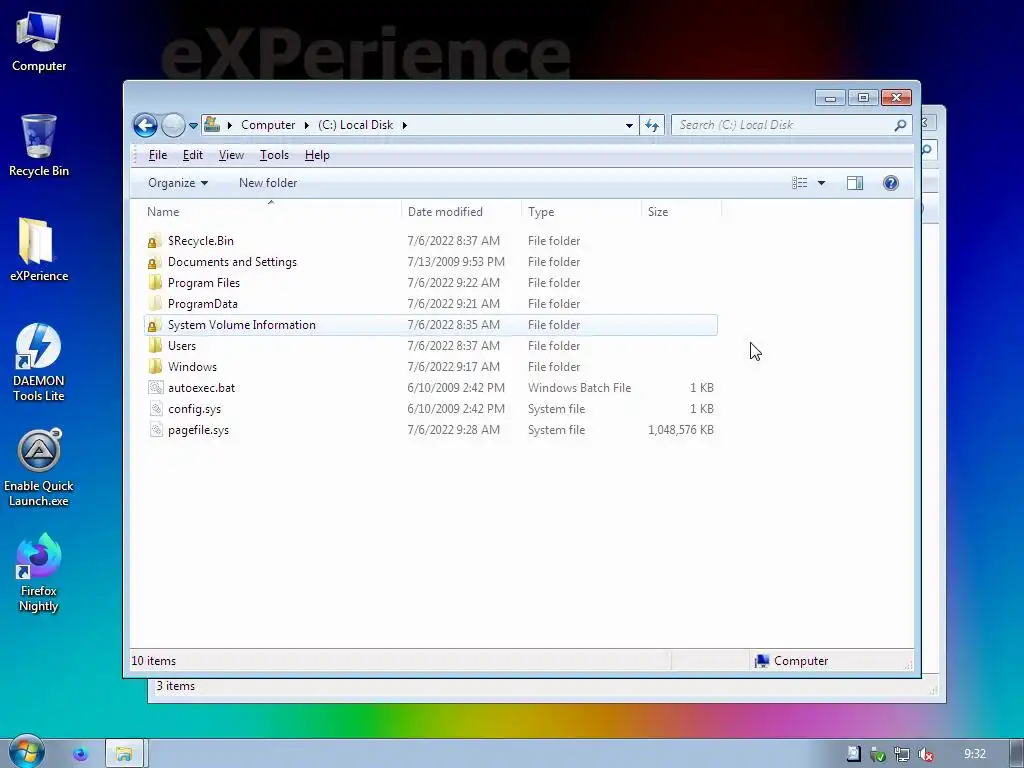This screenshot has height=768, width=1024.
Task: Open Explorer help question mark icon
Action: 891,183
